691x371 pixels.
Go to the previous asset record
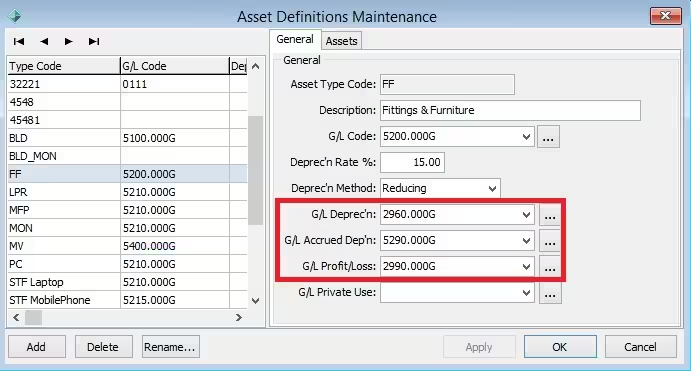pos(44,41)
